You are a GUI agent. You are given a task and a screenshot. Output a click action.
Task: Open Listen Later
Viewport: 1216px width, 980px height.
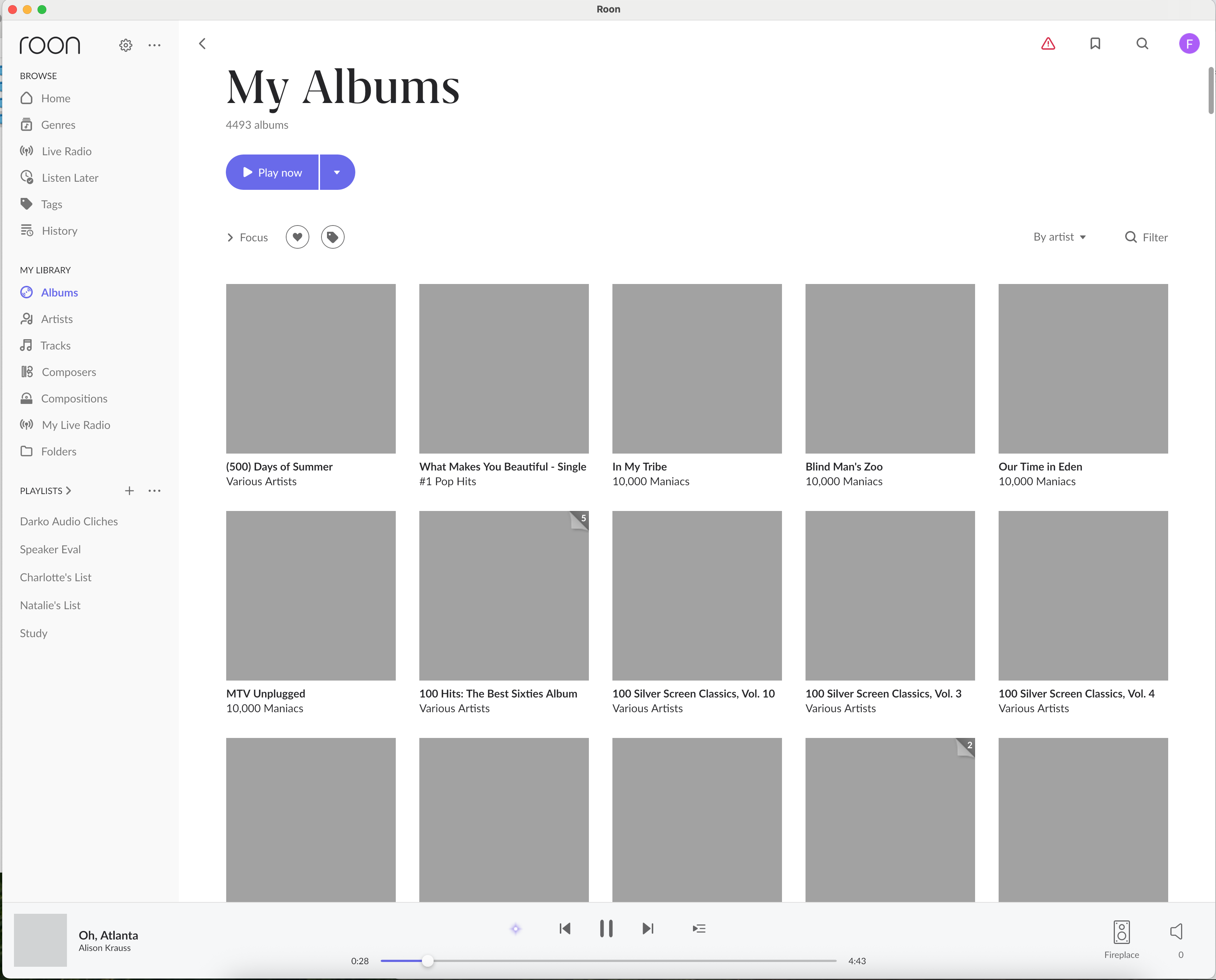[59, 178]
